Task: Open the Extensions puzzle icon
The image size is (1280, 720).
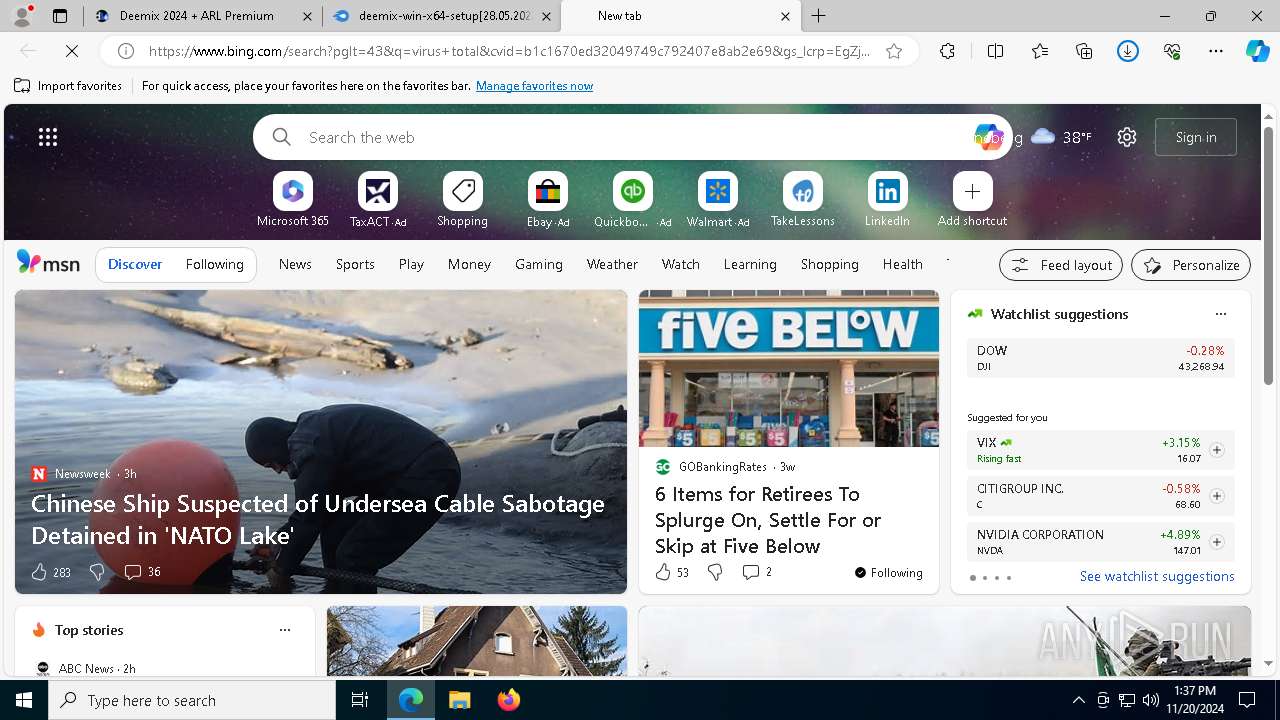Action: (947, 50)
